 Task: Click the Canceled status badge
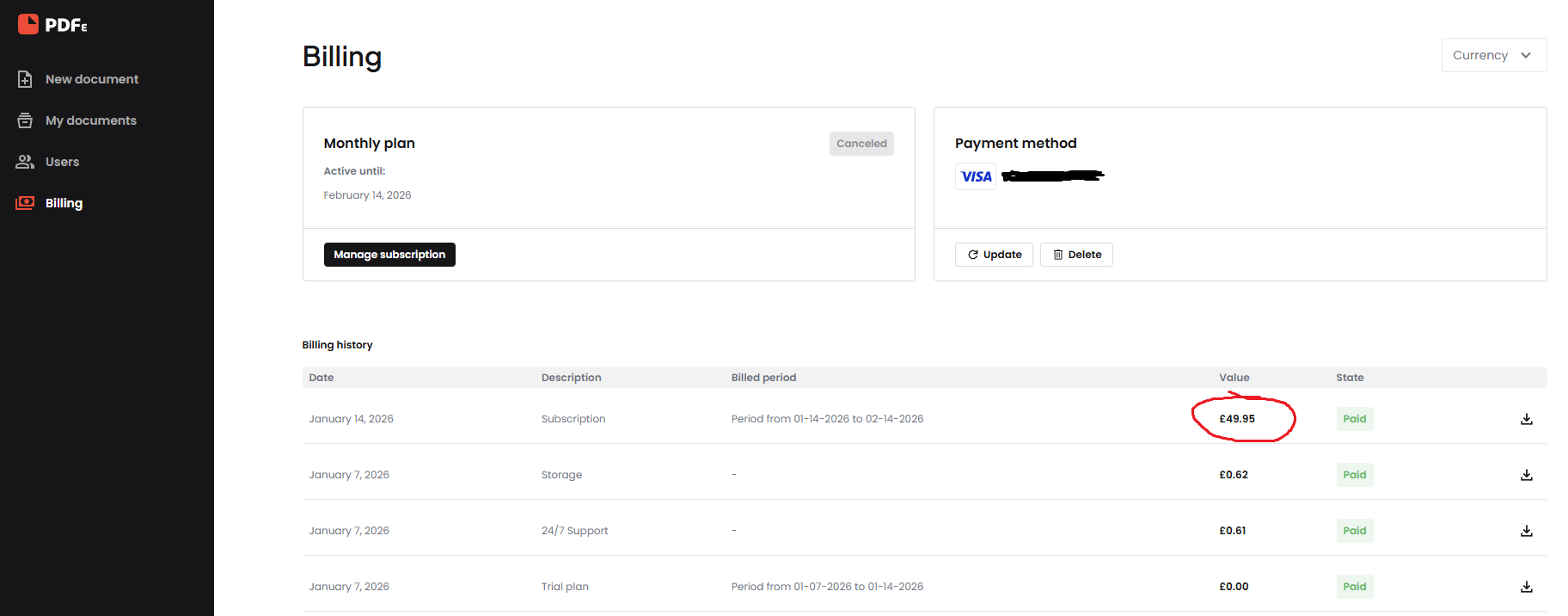coord(861,144)
